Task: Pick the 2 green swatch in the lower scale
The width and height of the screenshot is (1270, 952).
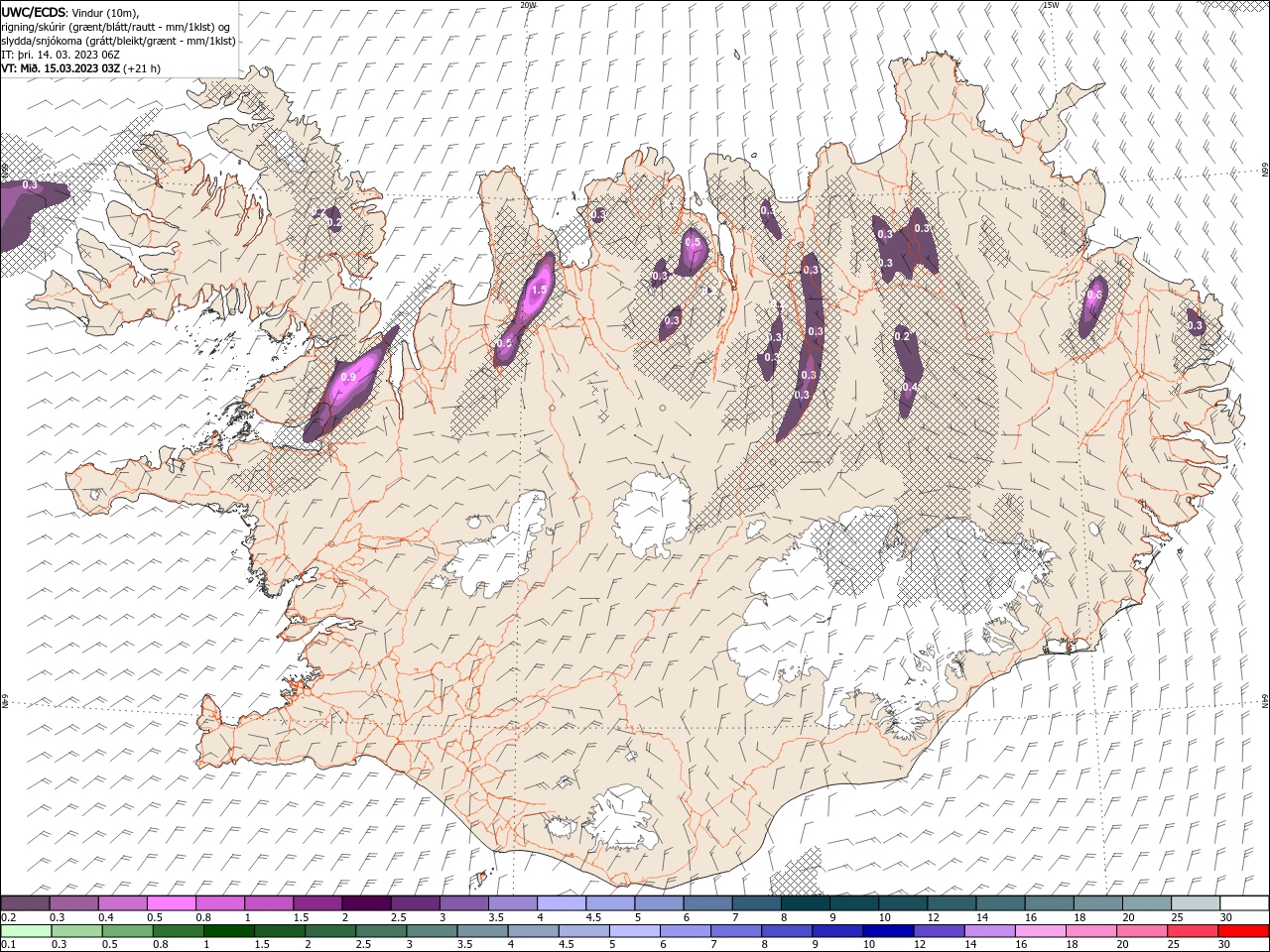Action: (330, 931)
